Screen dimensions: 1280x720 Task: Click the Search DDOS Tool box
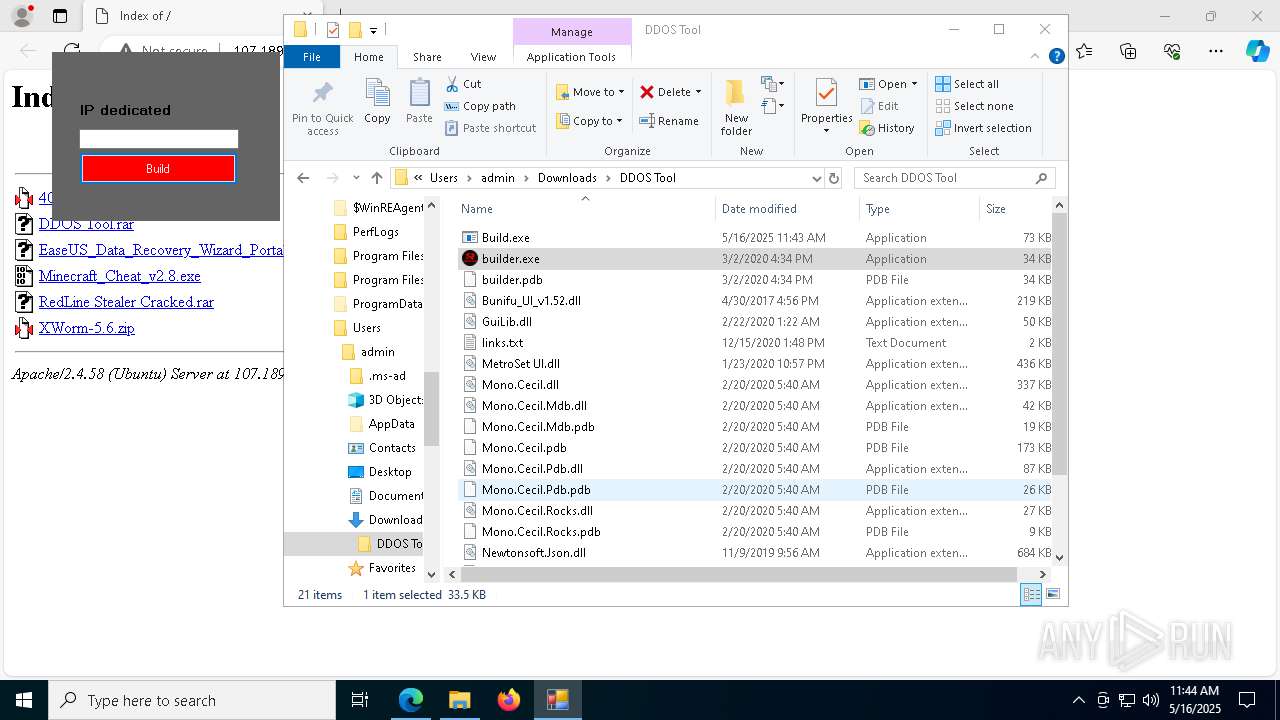click(x=955, y=178)
